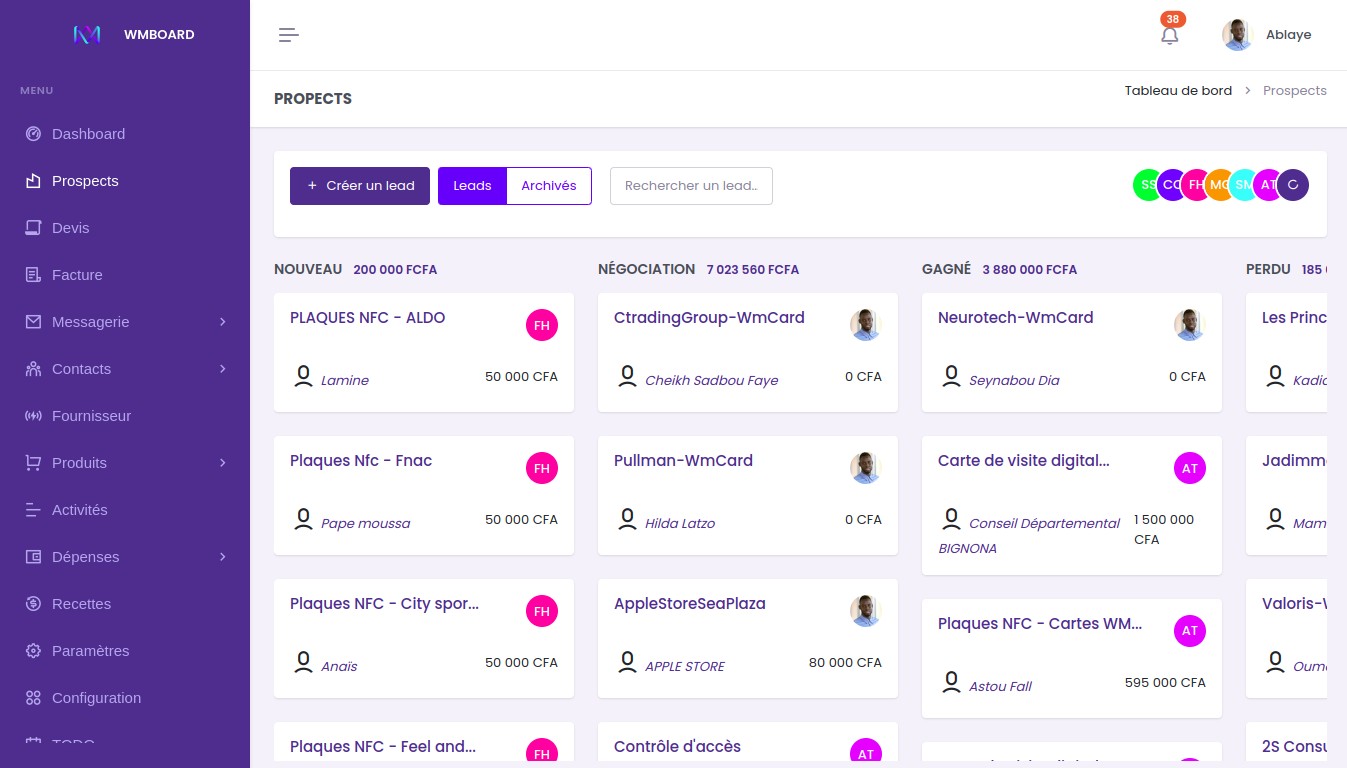Click contact name Pape moussa
1347x768 pixels.
click(x=365, y=524)
